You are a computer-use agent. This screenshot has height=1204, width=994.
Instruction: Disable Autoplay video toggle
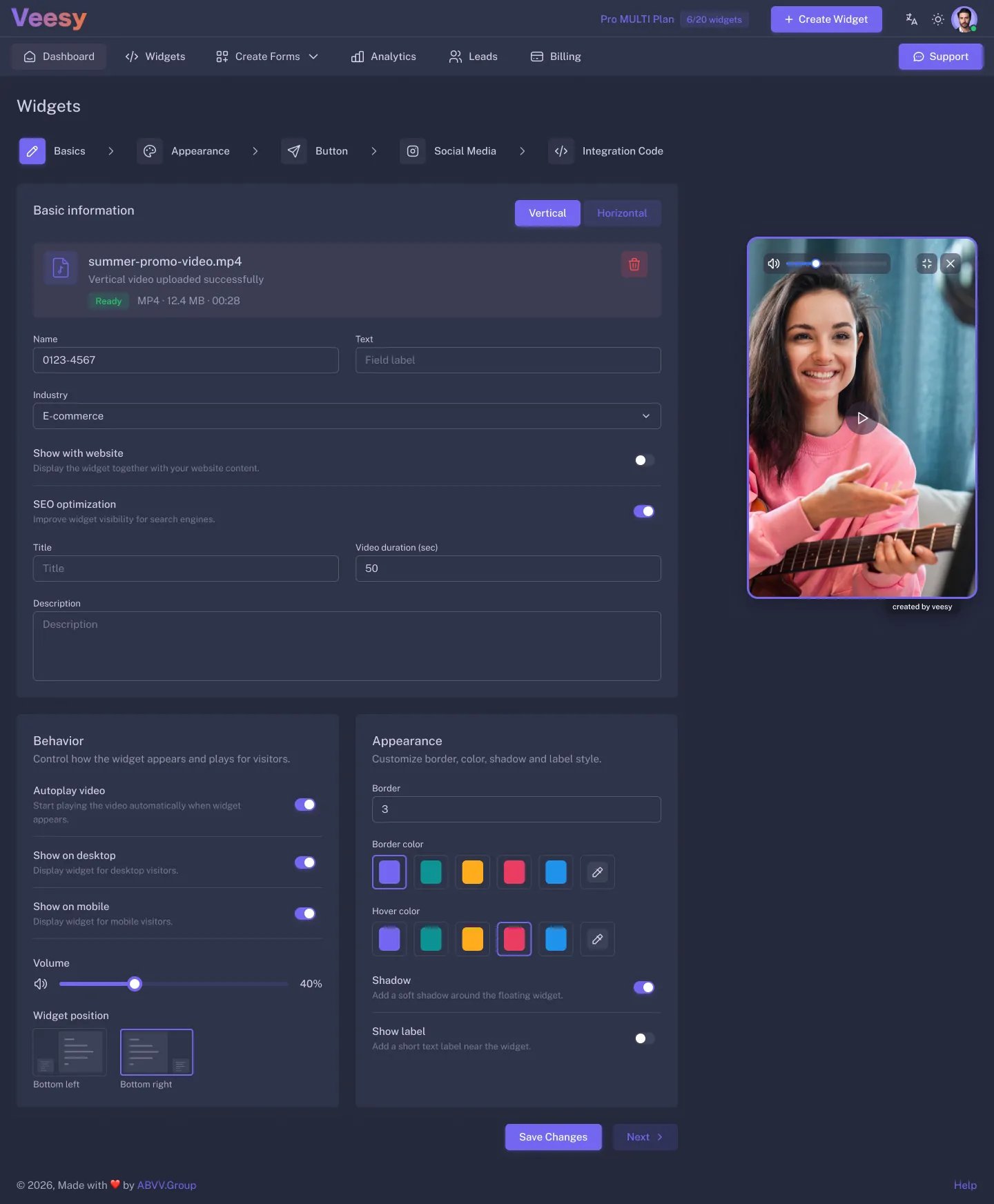click(305, 805)
